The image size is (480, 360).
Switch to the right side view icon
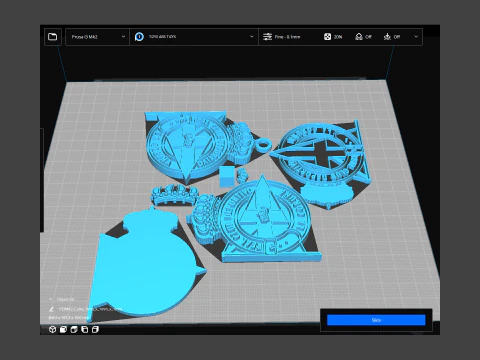95,329
